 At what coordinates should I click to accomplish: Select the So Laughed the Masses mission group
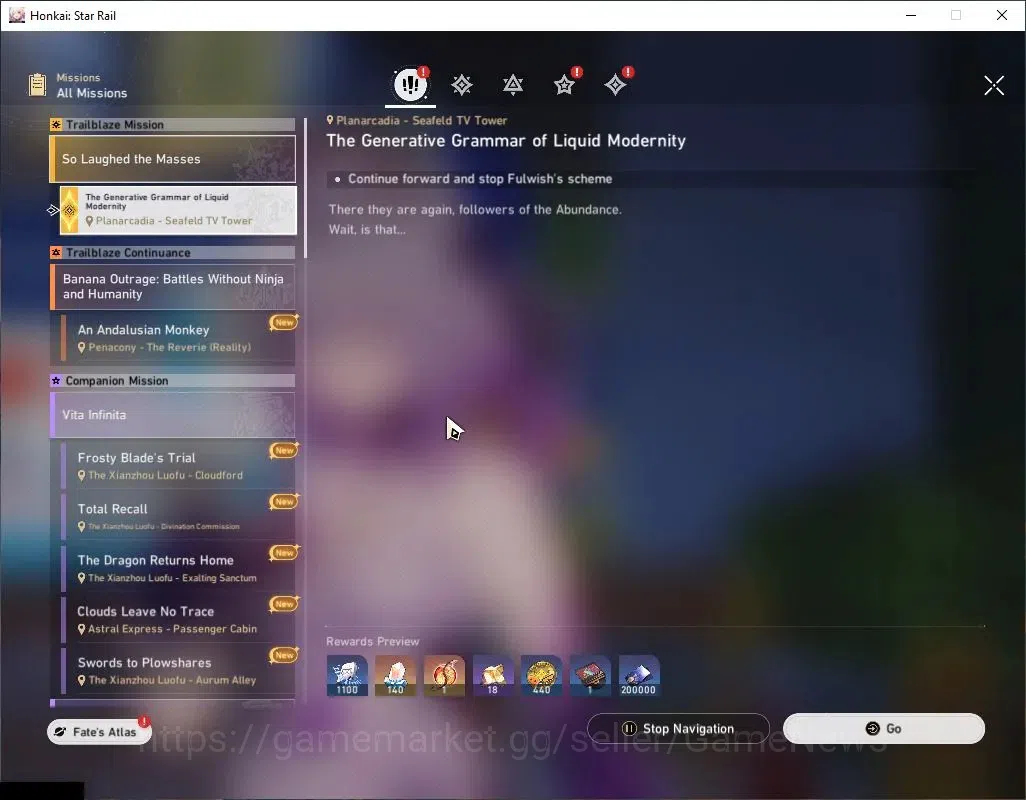(x=173, y=159)
